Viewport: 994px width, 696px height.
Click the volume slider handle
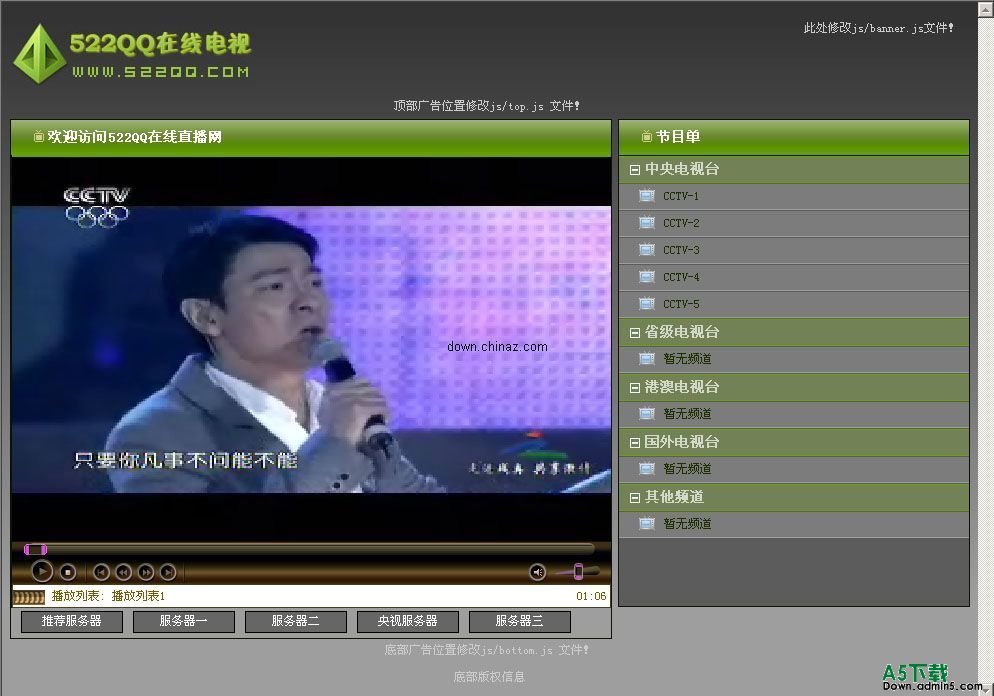[x=578, y=572]
